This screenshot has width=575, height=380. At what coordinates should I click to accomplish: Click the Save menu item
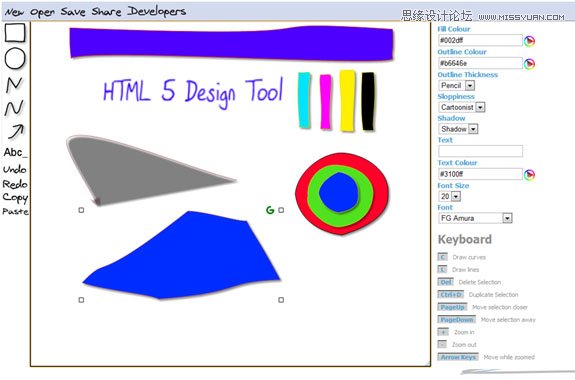[73, 12]
